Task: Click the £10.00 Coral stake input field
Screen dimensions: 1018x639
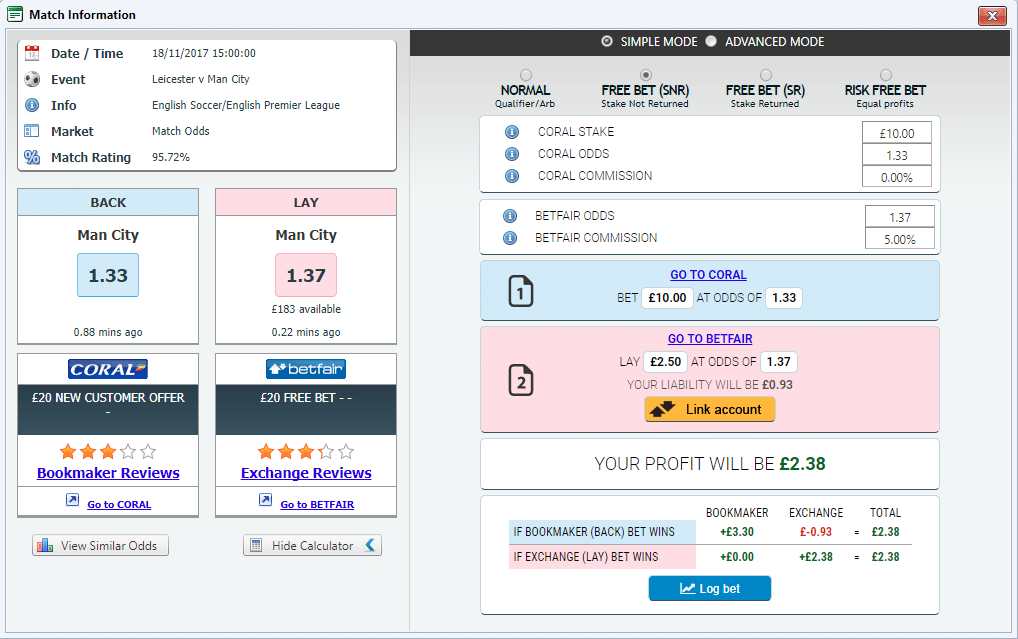Action: coord(895,131)
